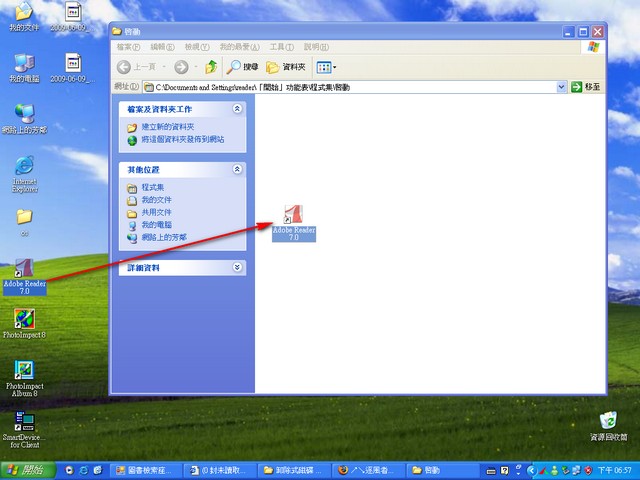The width and height of the screenshot is (640, 480).
Task: Open the Search (搜尋) toolbar button
Action: click(x=243, y=67)
